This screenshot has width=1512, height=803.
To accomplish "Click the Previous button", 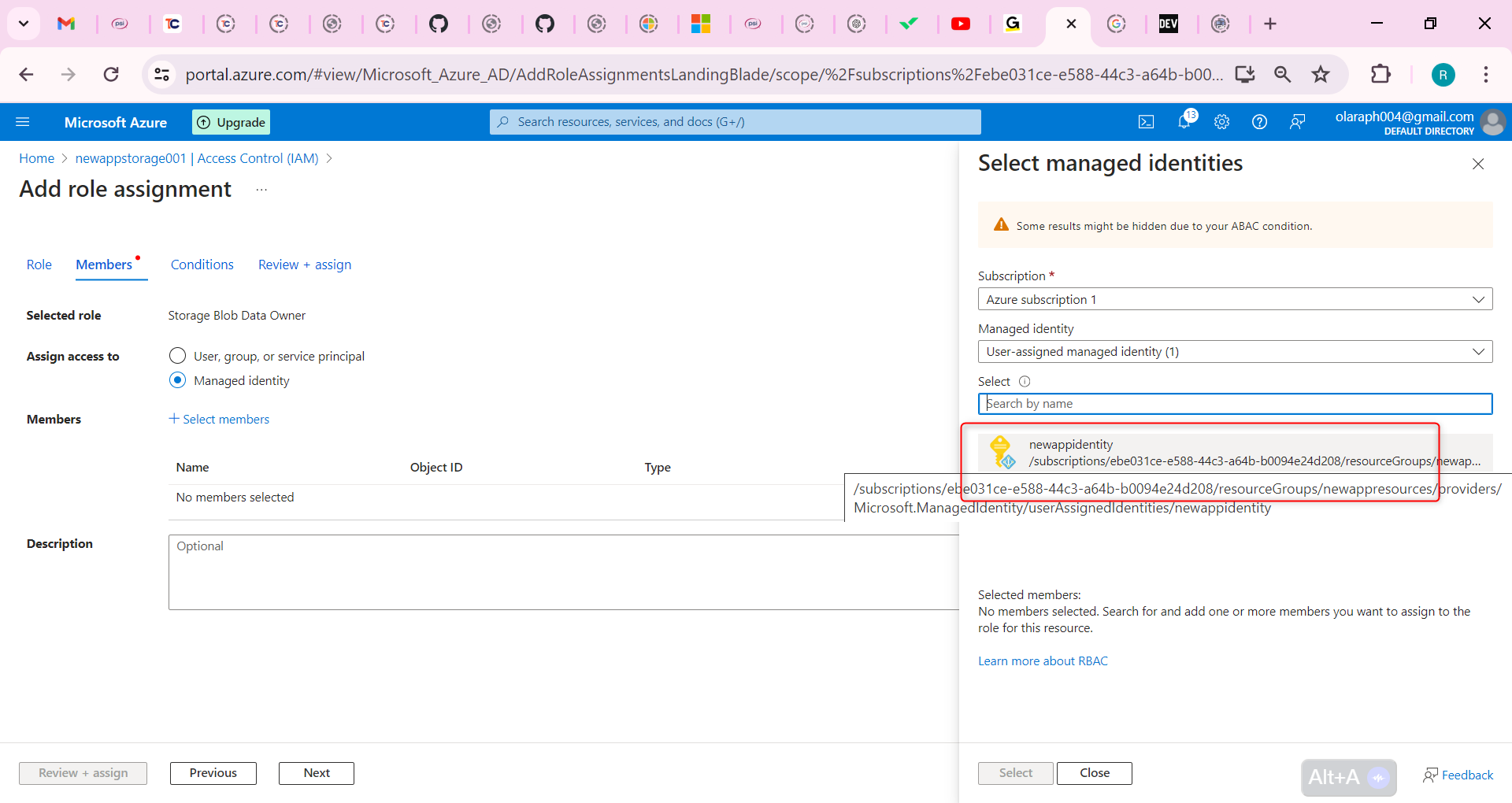I will (213, 773).
